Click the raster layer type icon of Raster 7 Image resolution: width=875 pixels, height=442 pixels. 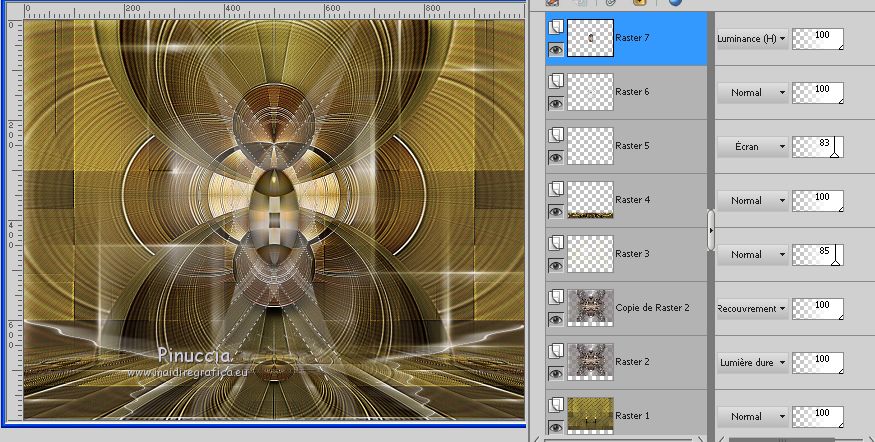[x=555, y=26]
